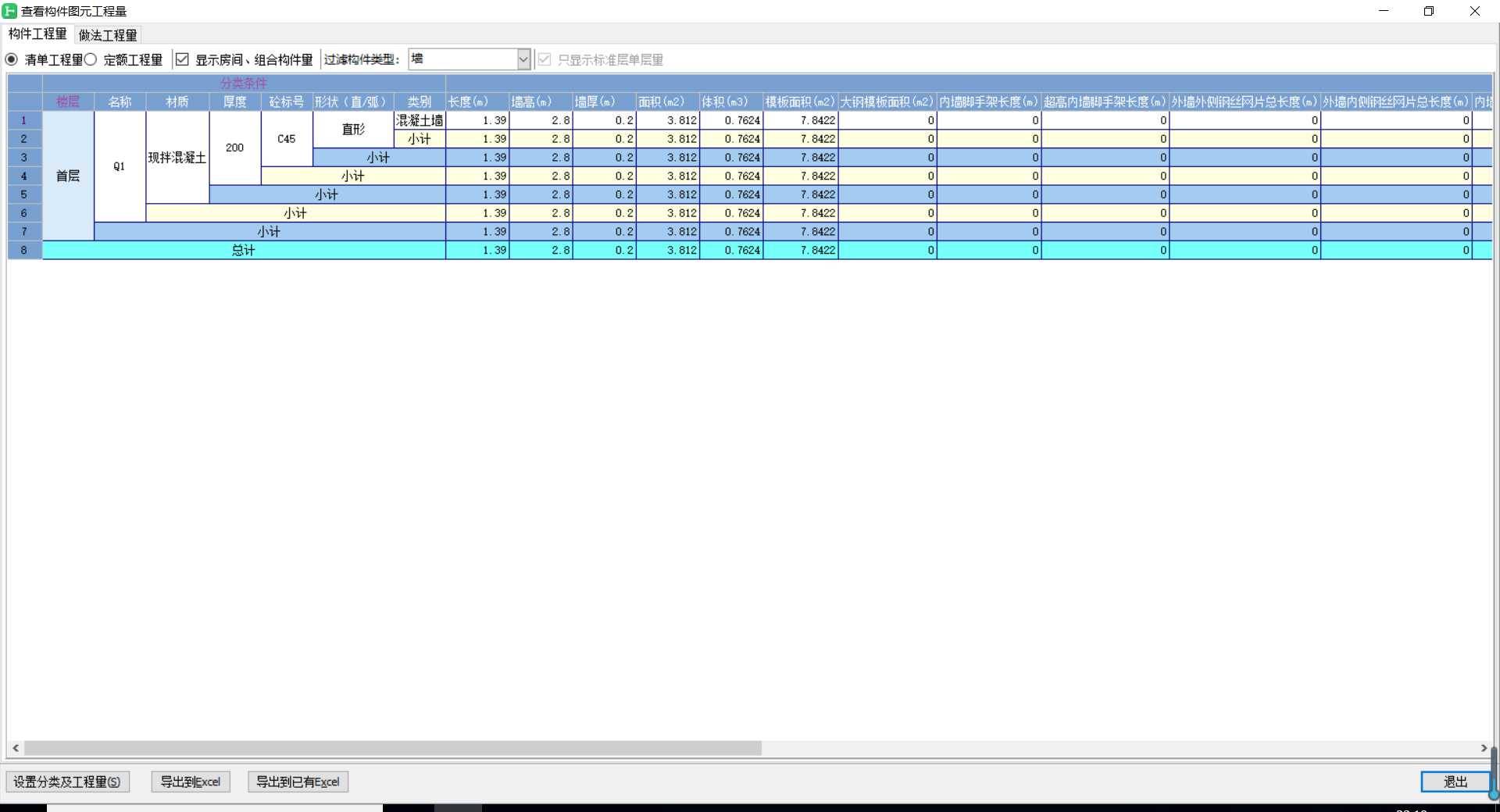Screen dimensions: 1500x812
Task: Click the 材质 column header
Action: (177, 101)
